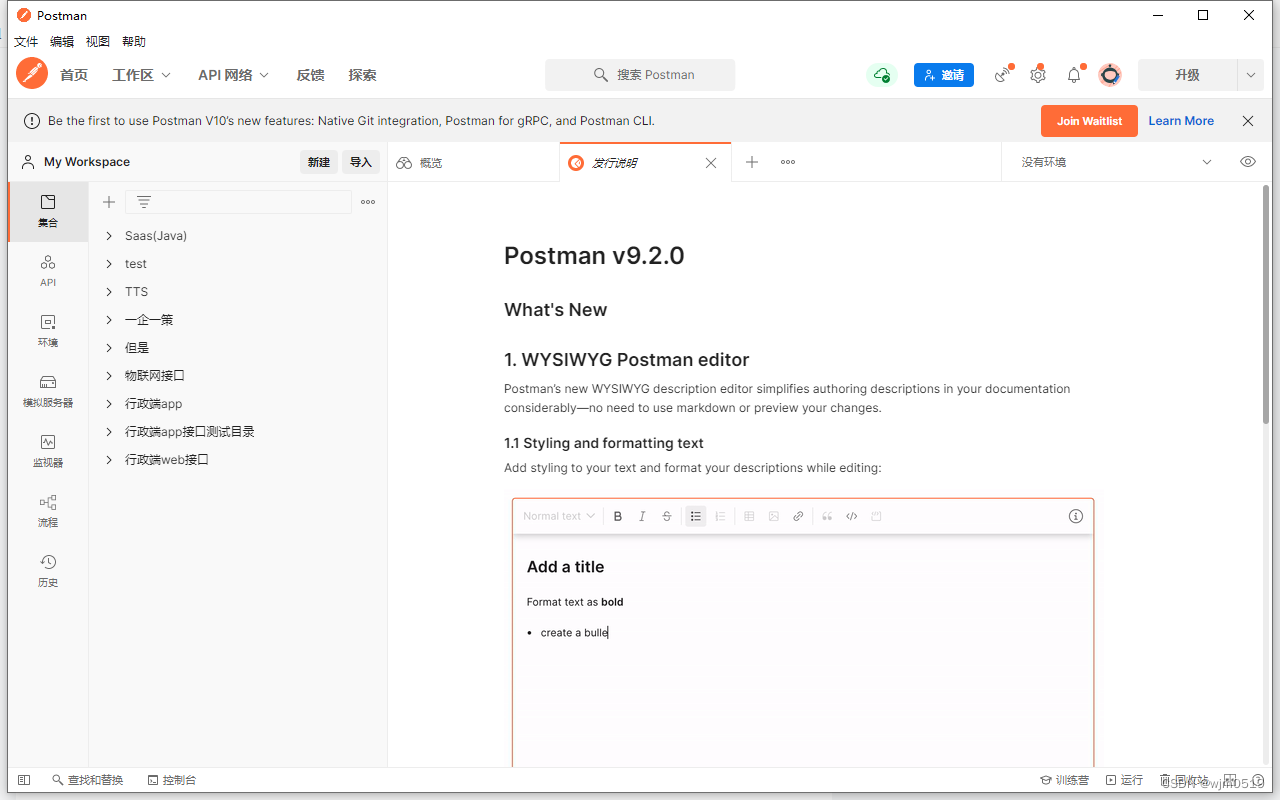Open the 编辑 menu

[62, 42]
